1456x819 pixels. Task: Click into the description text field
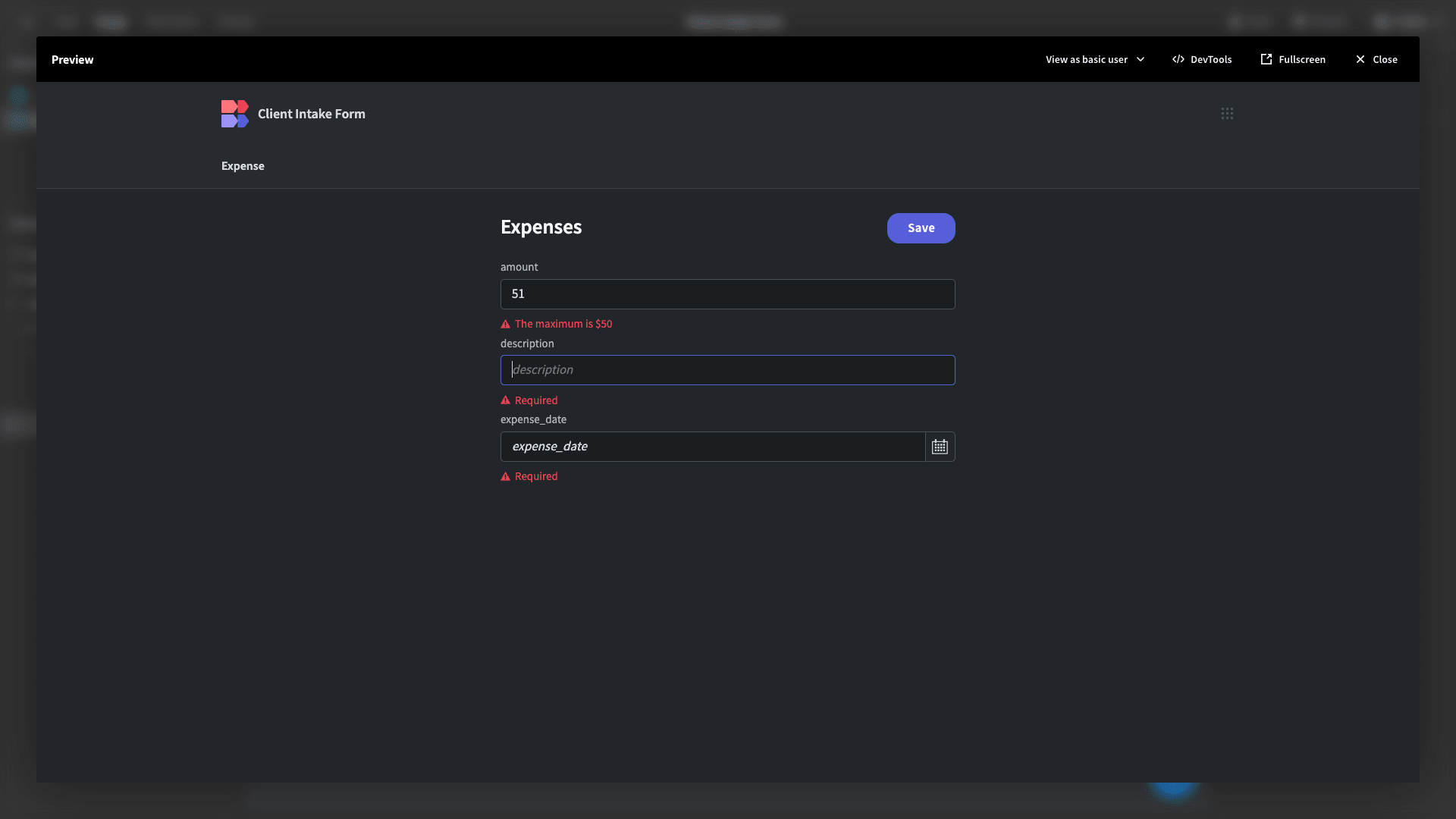pos(727,370)
